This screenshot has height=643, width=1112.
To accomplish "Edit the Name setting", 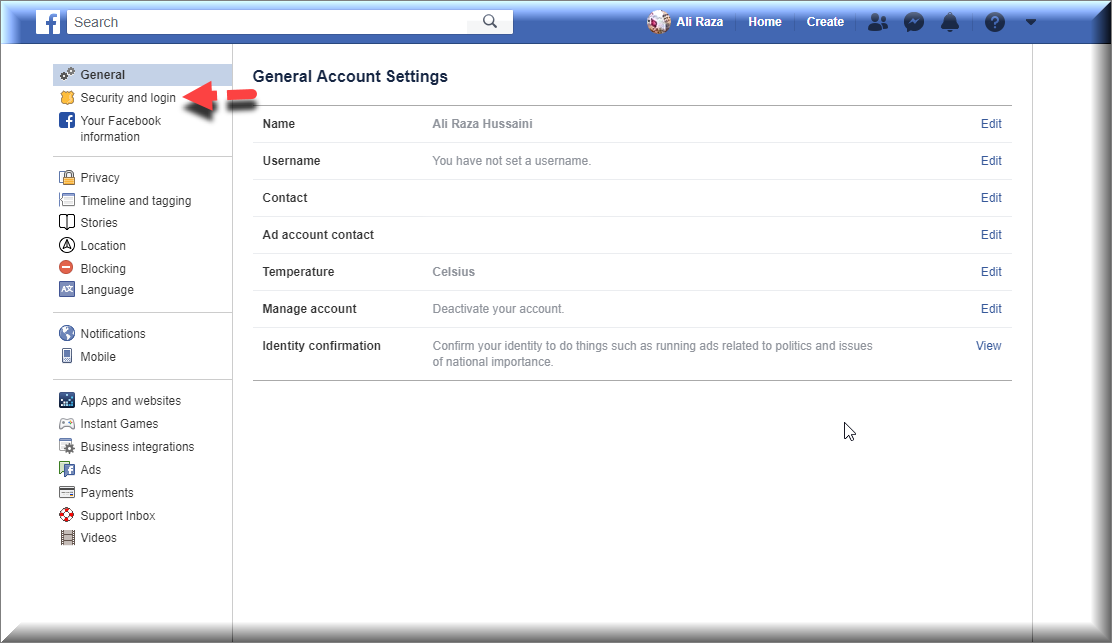I will pyautogui.click(x=990, y=124).
